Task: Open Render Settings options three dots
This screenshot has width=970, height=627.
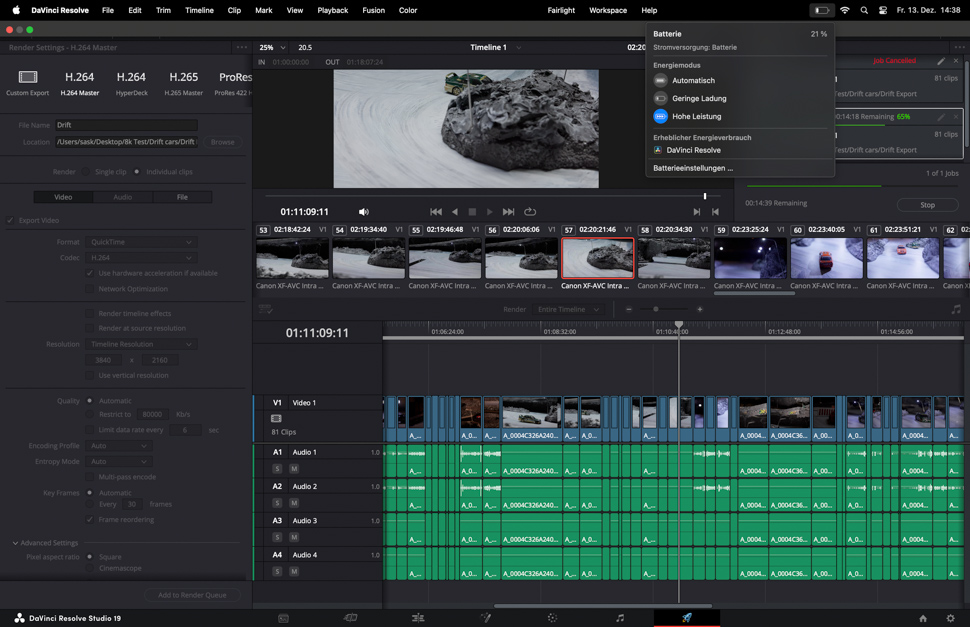Action: click(x=242, y=47)
